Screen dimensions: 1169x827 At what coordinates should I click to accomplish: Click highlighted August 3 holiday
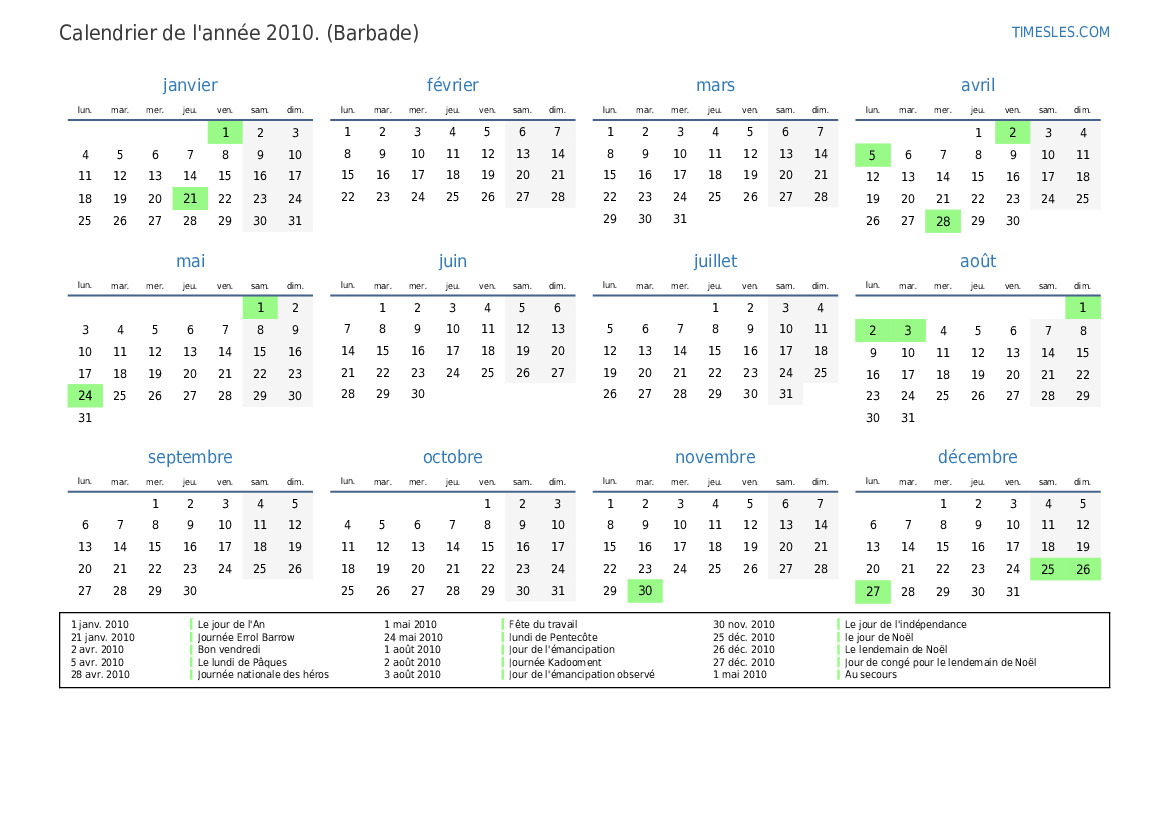click(x=907, y=330)
